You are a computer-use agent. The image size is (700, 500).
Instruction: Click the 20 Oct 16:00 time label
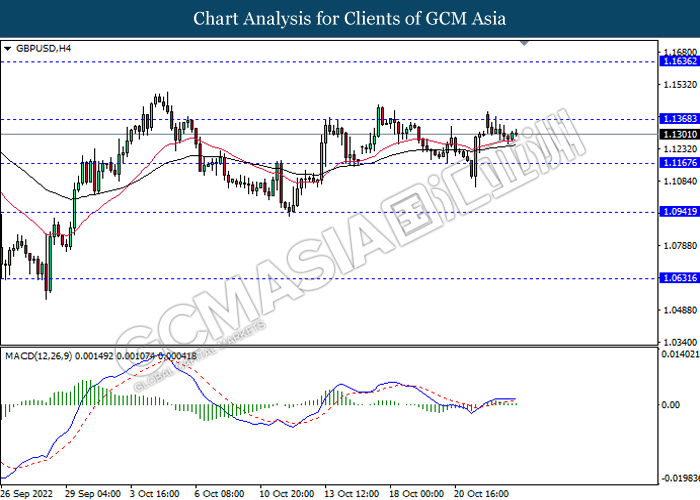pyautogui.click(x=481, y=494)
